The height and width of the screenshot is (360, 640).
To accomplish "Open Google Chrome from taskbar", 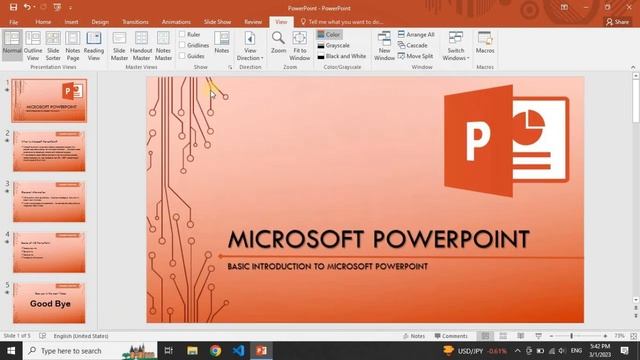I will point(216,351).
